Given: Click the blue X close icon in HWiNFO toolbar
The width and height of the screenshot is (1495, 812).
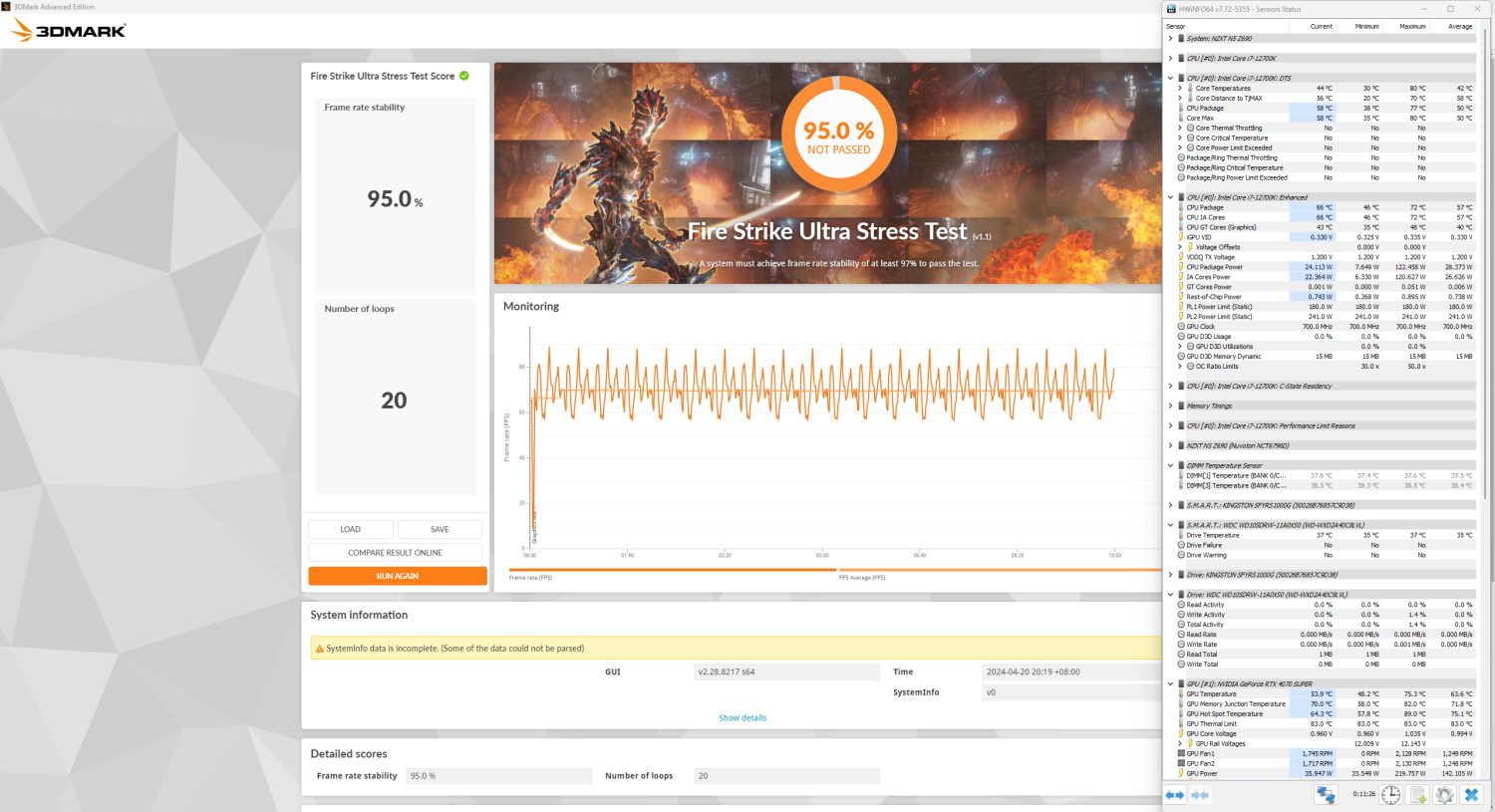Looking at the screenshot, I should click(1471, 795).
